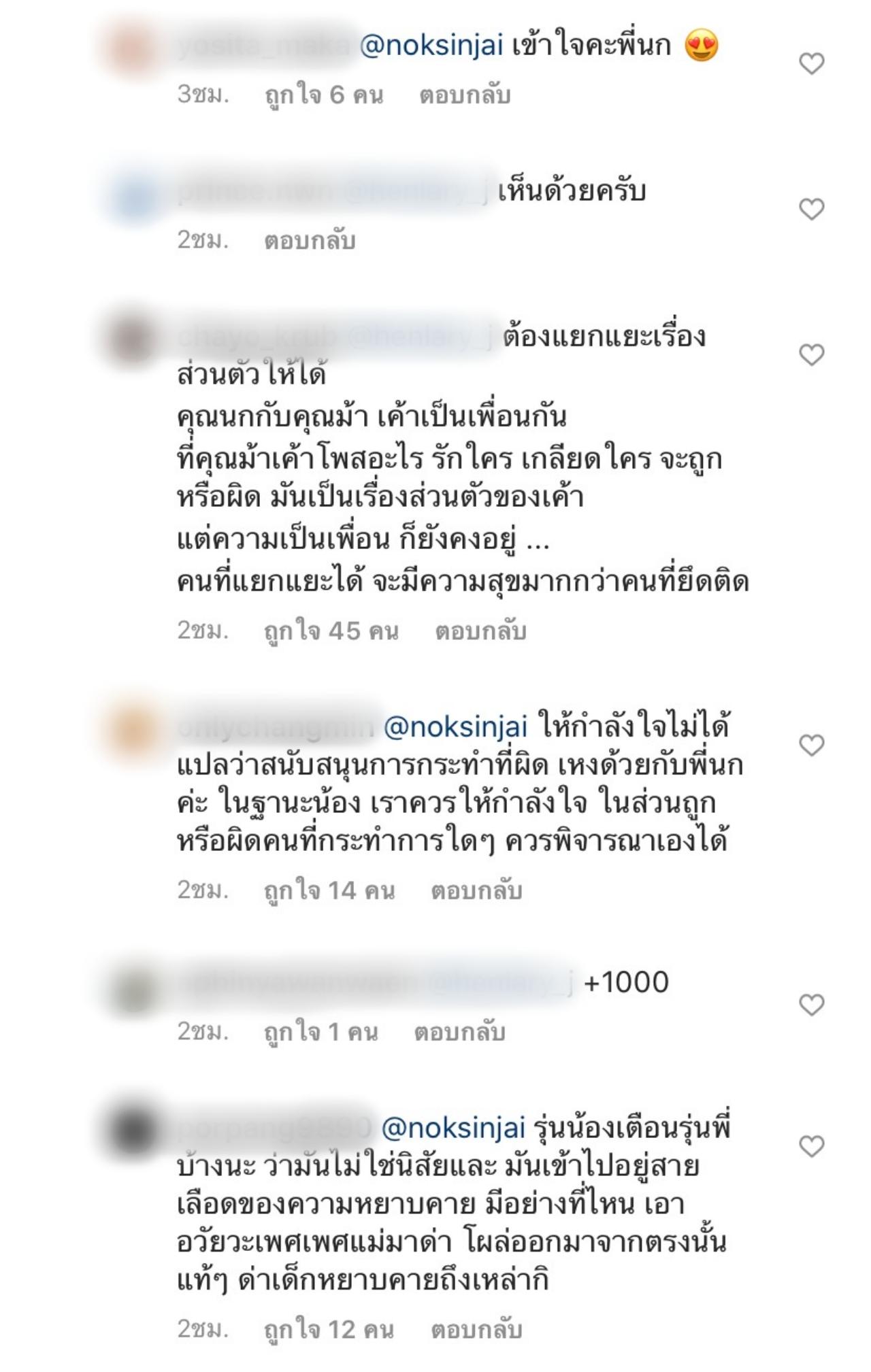Image resolution: width=871 pixels, height=1372 pixels.
Task: Open @noksinjai mention in last comment
Action: (x=454, y=1128)
